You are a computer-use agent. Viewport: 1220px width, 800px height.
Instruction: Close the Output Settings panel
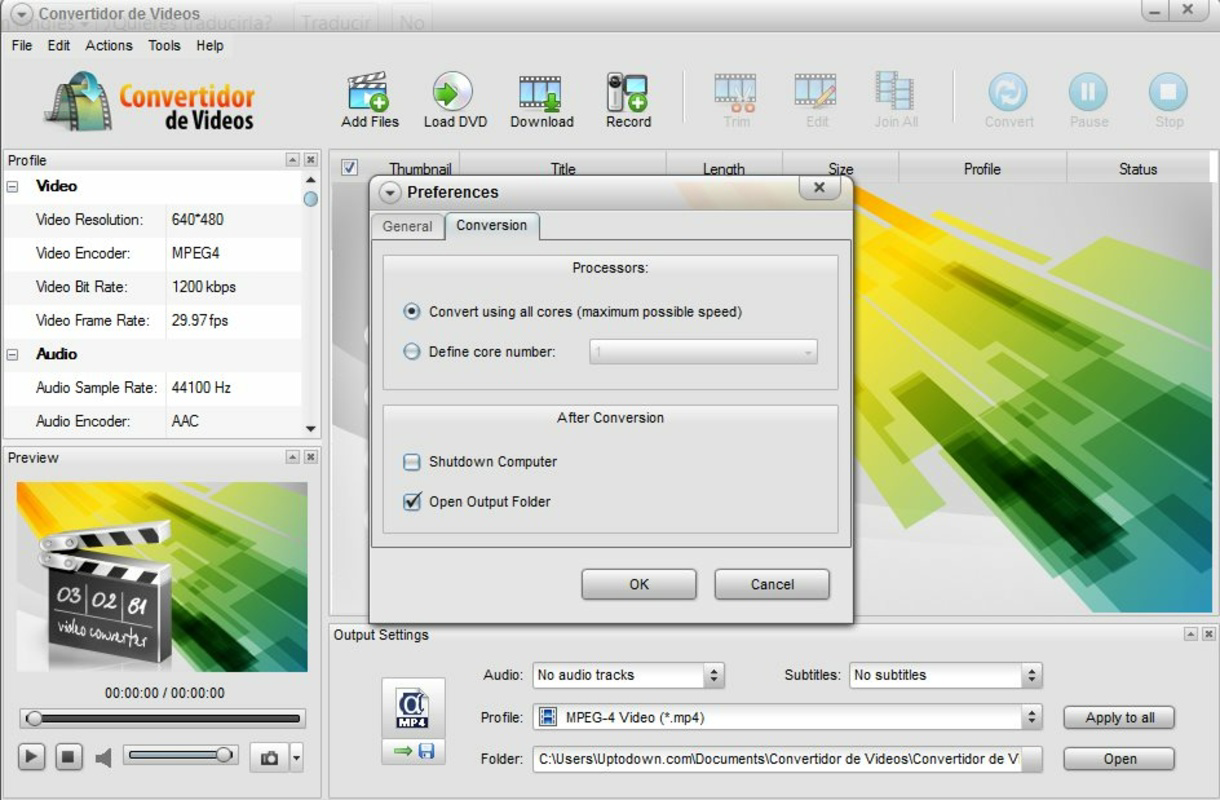click(x=1209, y=634)
